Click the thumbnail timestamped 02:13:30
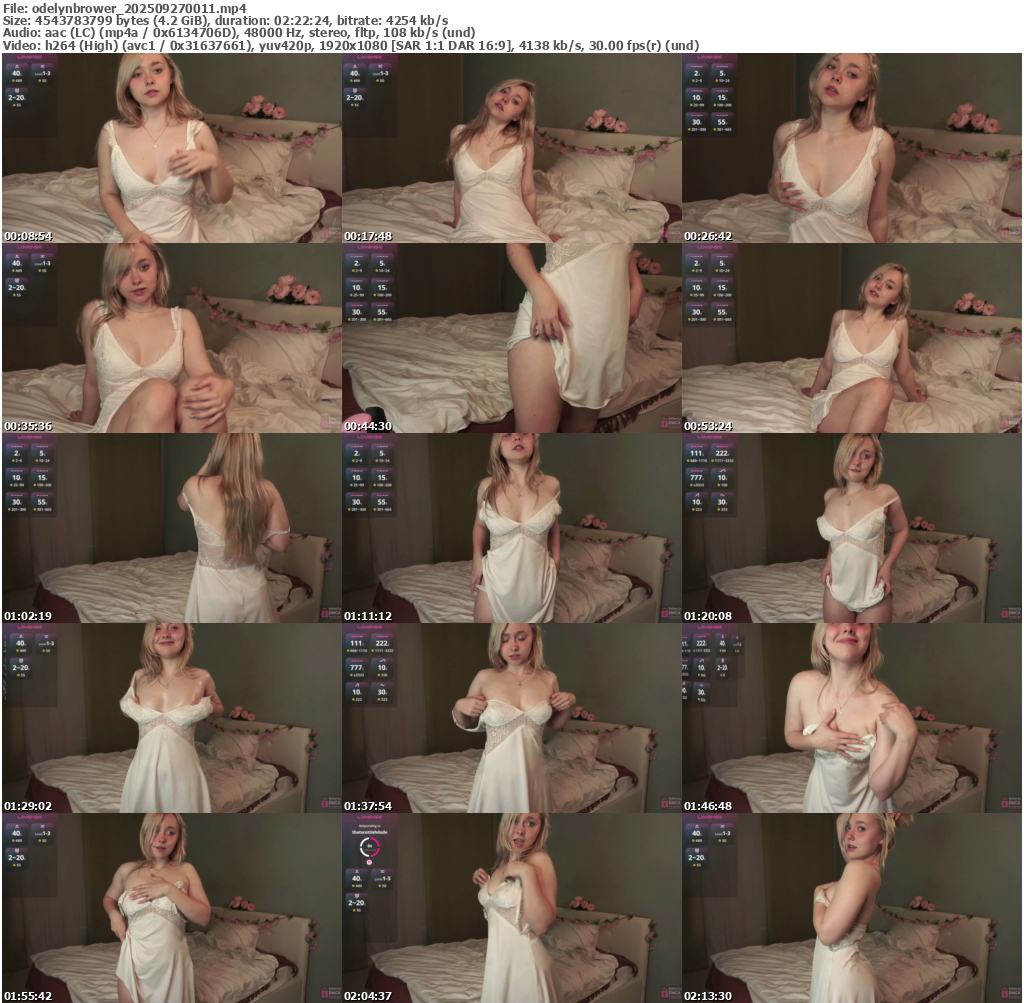This screenshot has height=1003, width=1024. click(852, 908)
